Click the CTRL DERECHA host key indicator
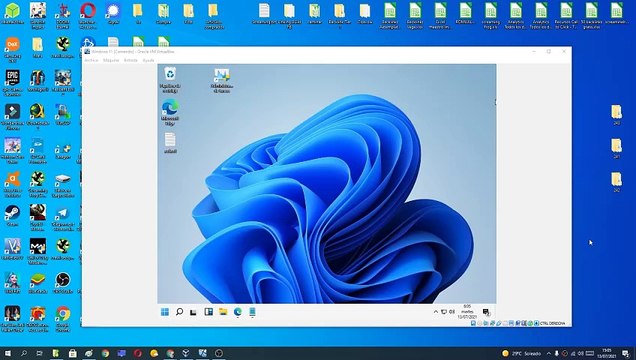The height and width of the screenshot is (360, 636). (x=552, y=323)
